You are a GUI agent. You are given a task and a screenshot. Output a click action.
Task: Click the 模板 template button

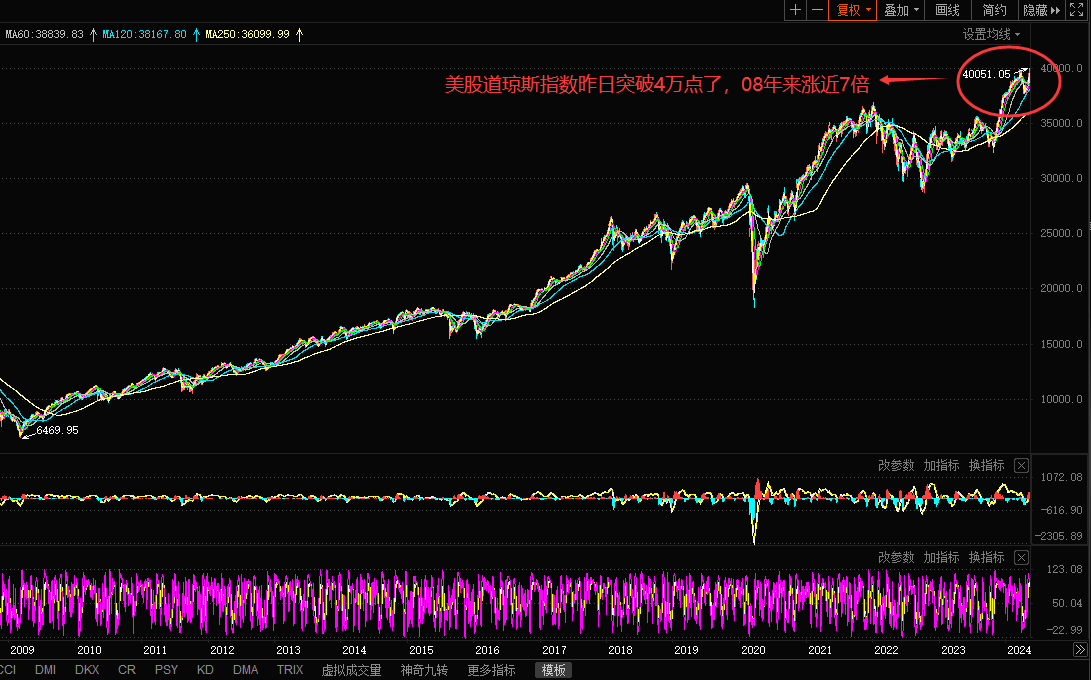(554, 670)
